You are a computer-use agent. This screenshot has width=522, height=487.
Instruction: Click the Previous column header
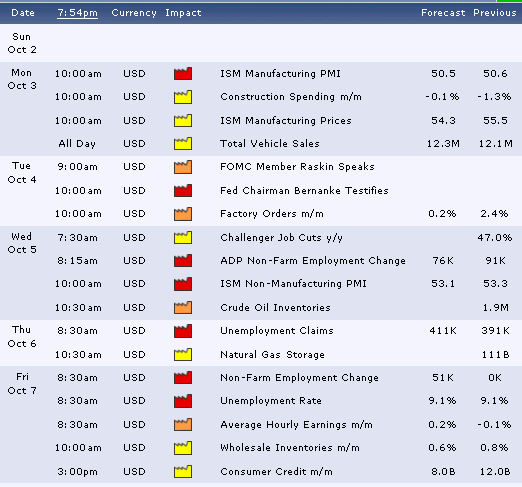pos(495,13)
